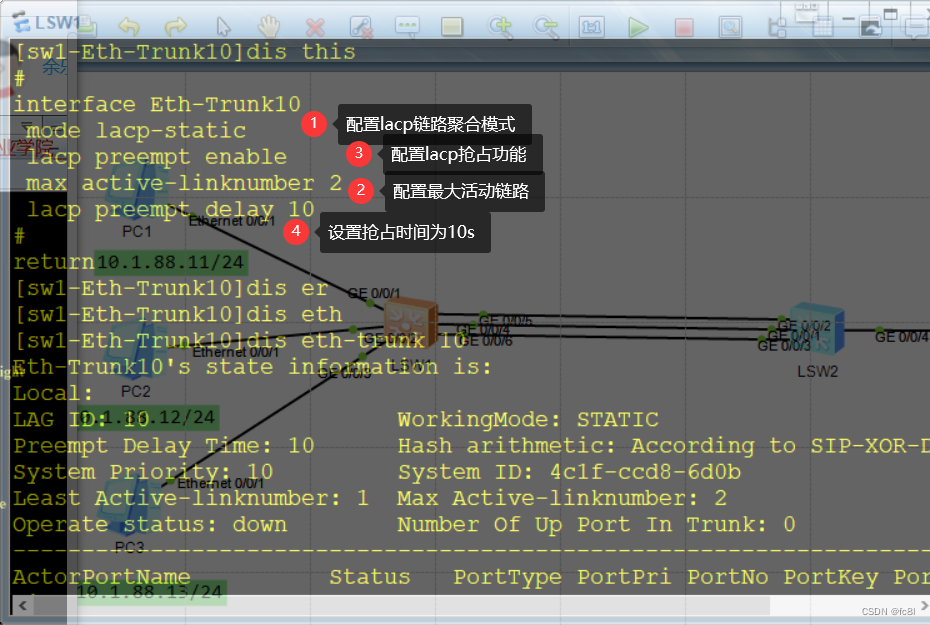
Task: Click the horizontal scrollbar right arrow
Action: (x=923, y=605)
